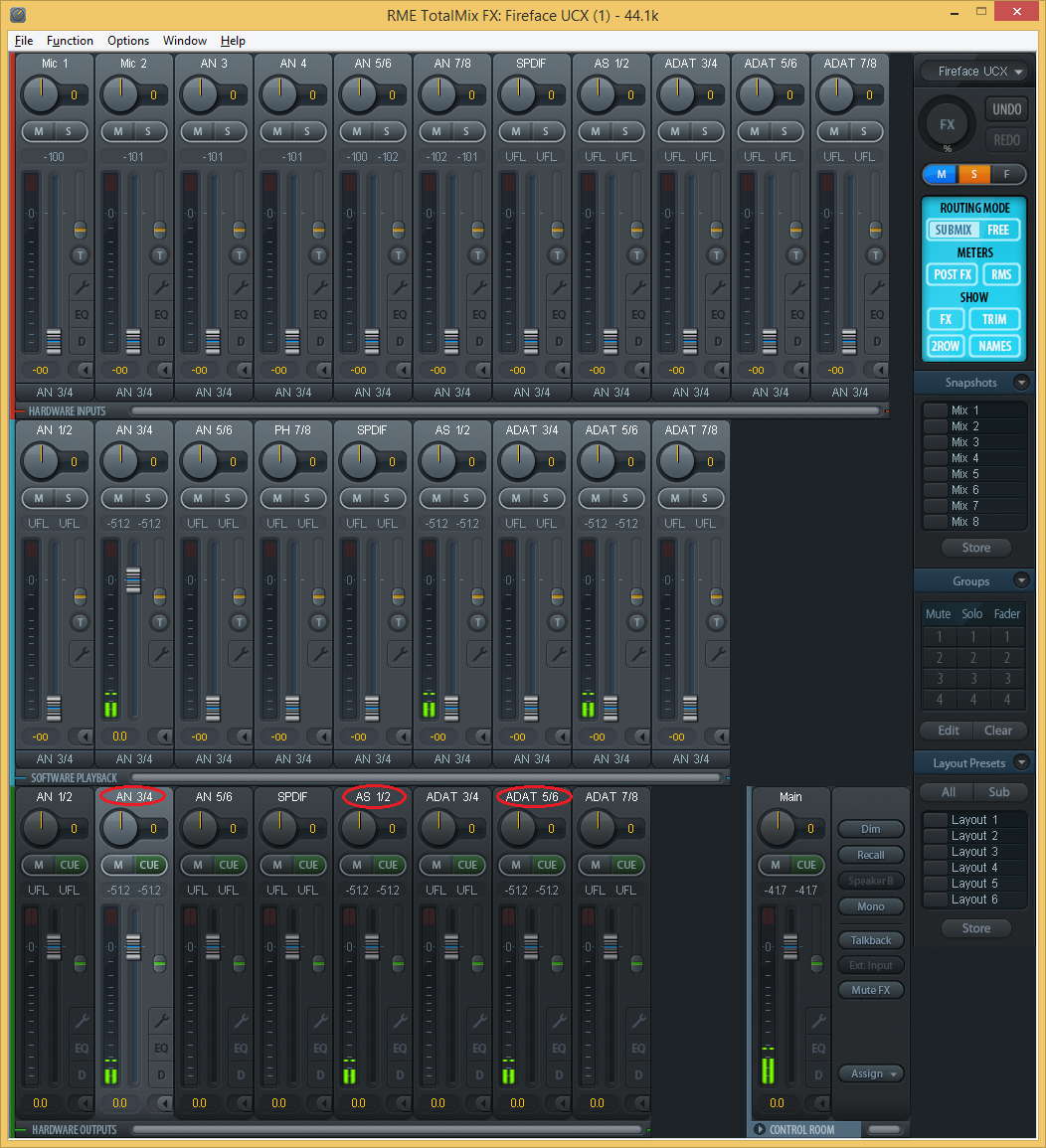
Task: Collapse the Snapshots section
Action: [1021, 383]
